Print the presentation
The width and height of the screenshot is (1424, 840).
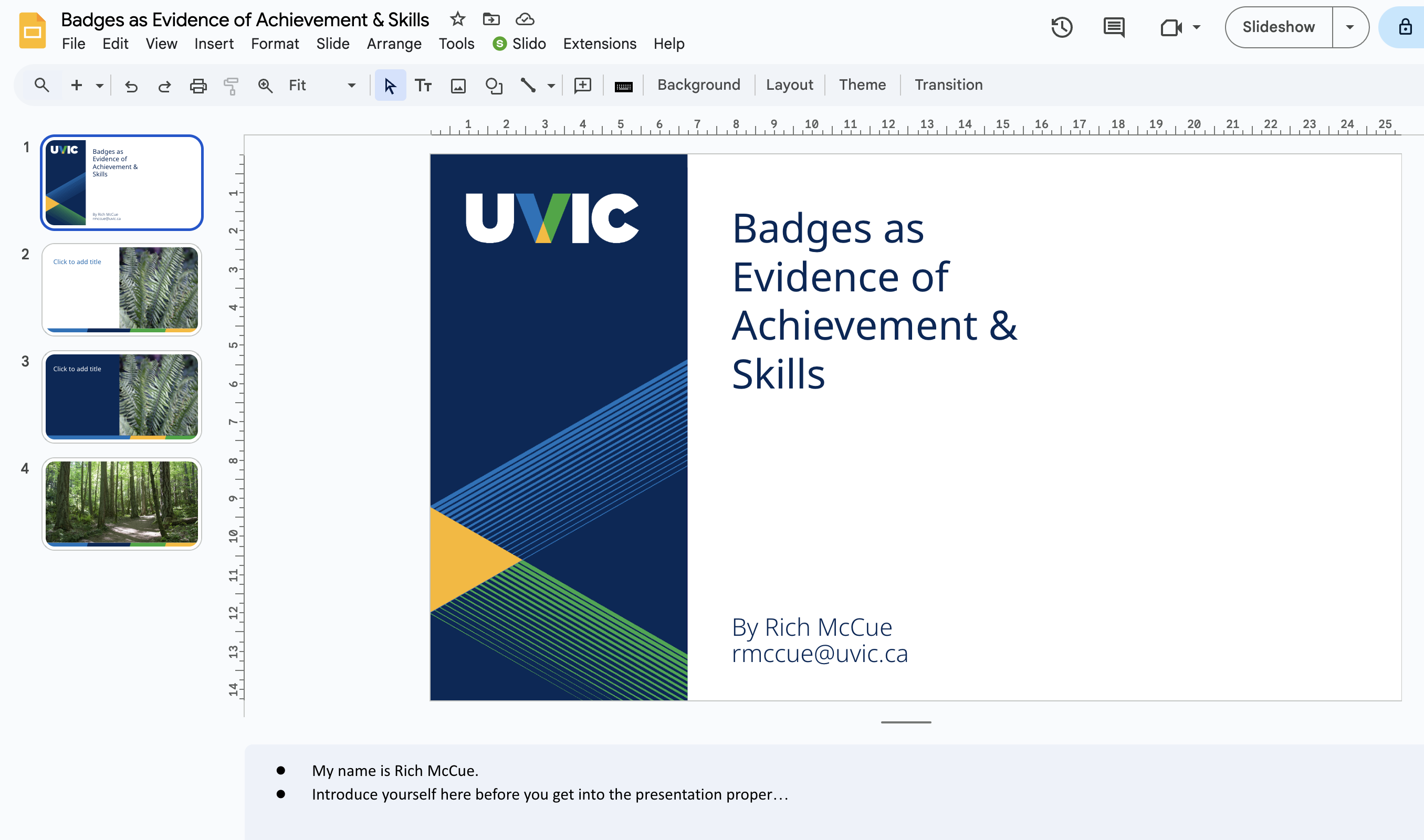198,86
